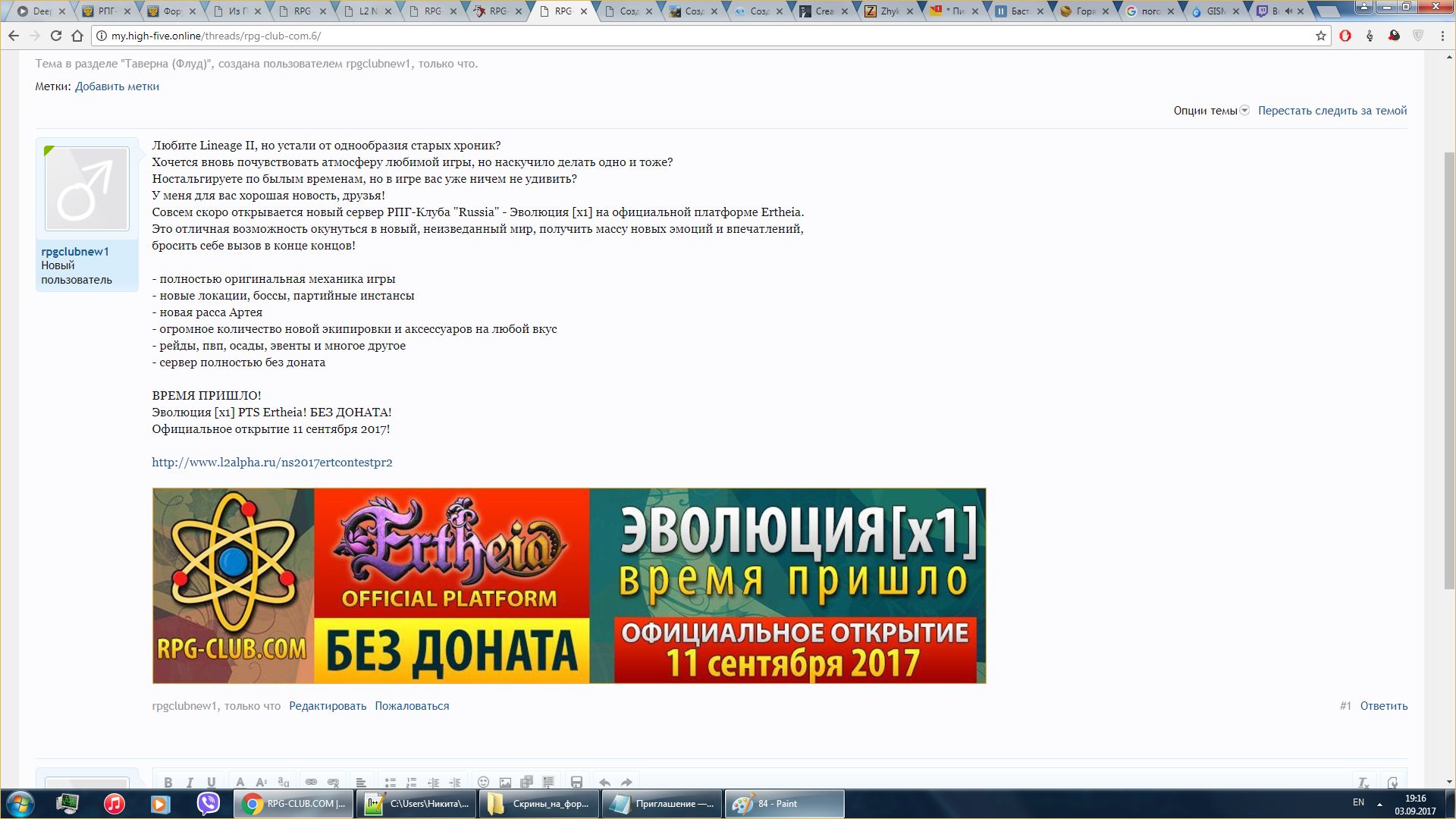This screenshot has width=1456, height=819.
Task: Switch to the РПГ browser tab
Action: 106,11
